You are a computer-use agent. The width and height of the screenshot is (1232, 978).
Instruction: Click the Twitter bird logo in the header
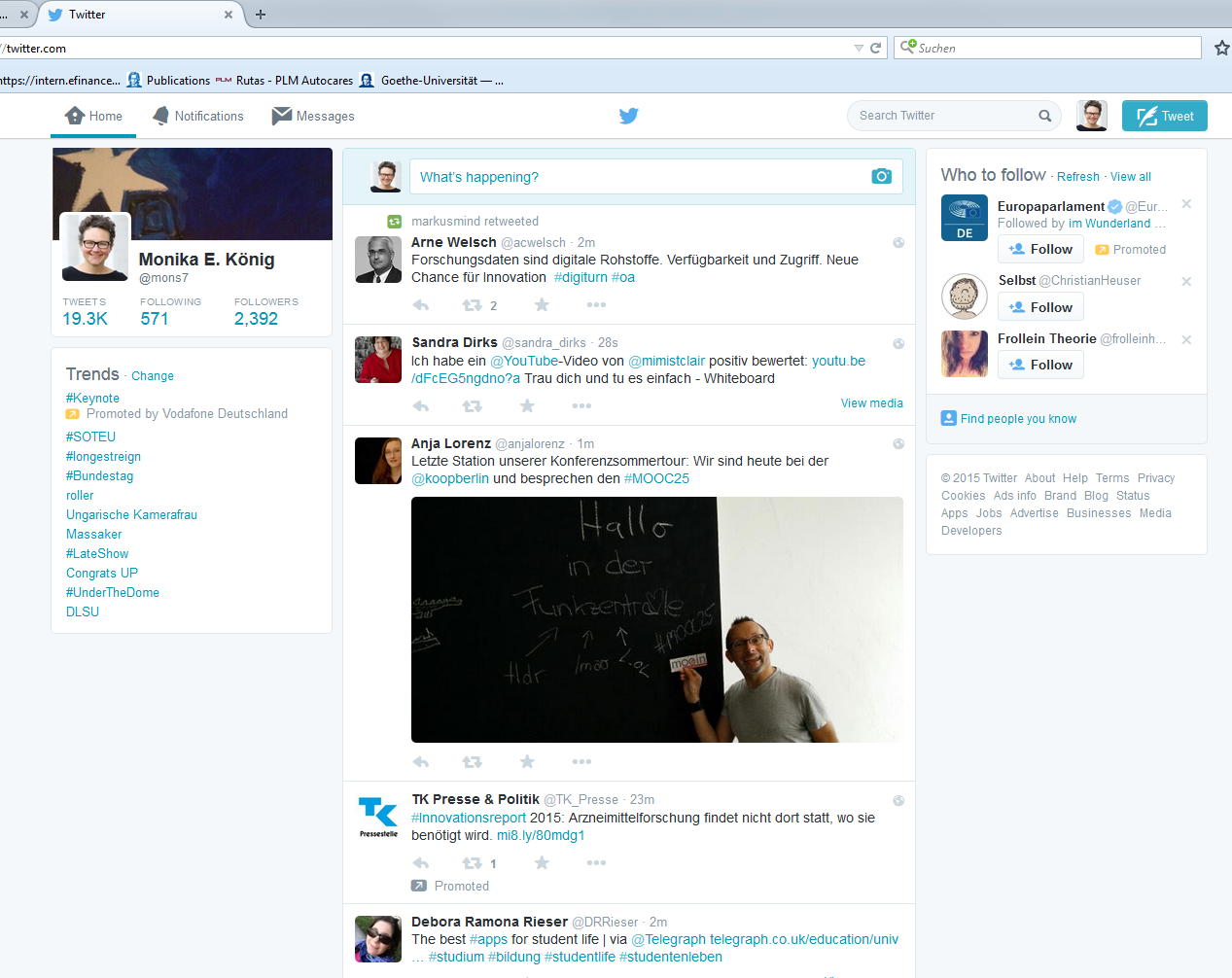point(629,116)
